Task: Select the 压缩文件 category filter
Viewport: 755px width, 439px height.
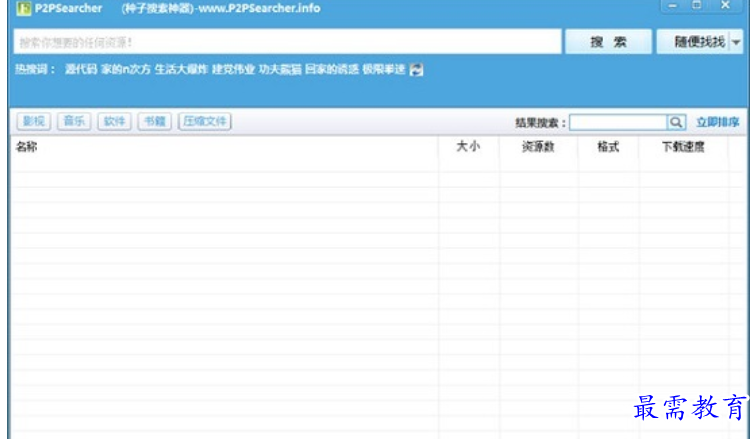Action: click(x=205, y=121)
